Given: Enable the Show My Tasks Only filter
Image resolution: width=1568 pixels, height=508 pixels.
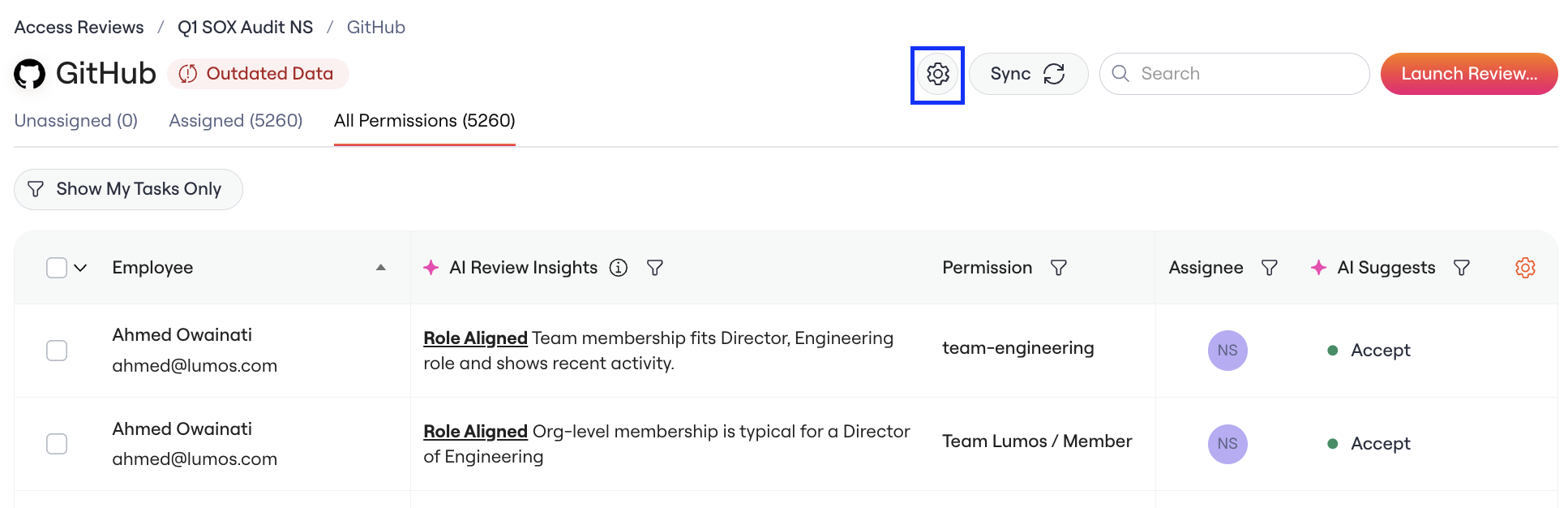Looking at the screenshot, I should click(128, 189).
